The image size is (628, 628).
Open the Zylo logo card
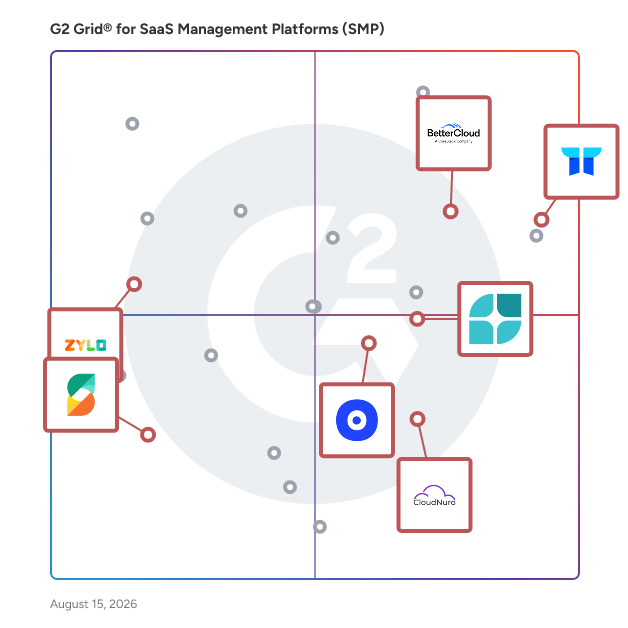pyautogui.click(x=85, y=333)
